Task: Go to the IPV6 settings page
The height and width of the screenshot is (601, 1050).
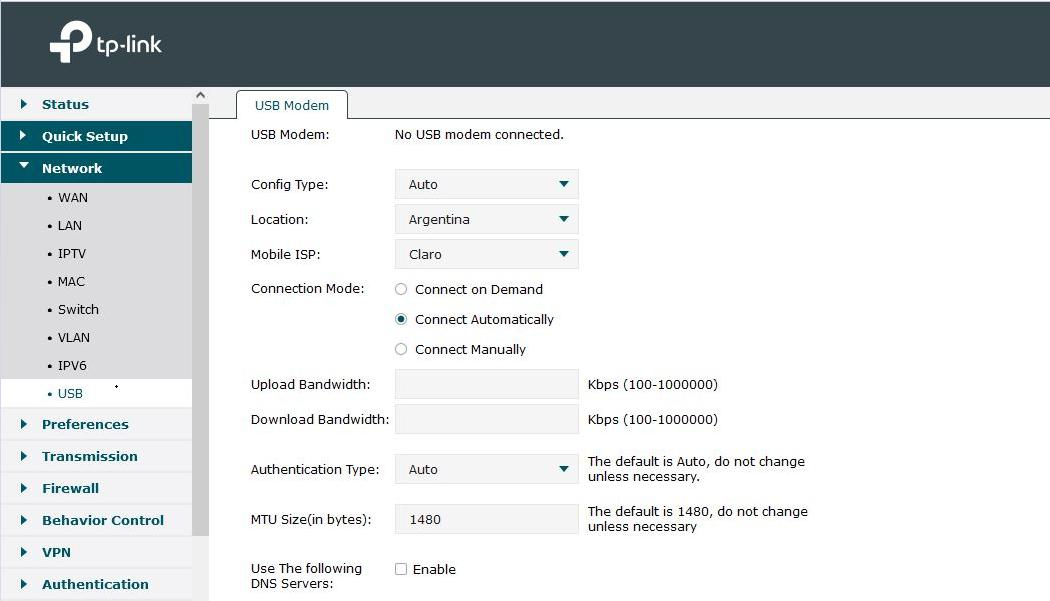Action: pyautogui.click(x=72, y=366)
